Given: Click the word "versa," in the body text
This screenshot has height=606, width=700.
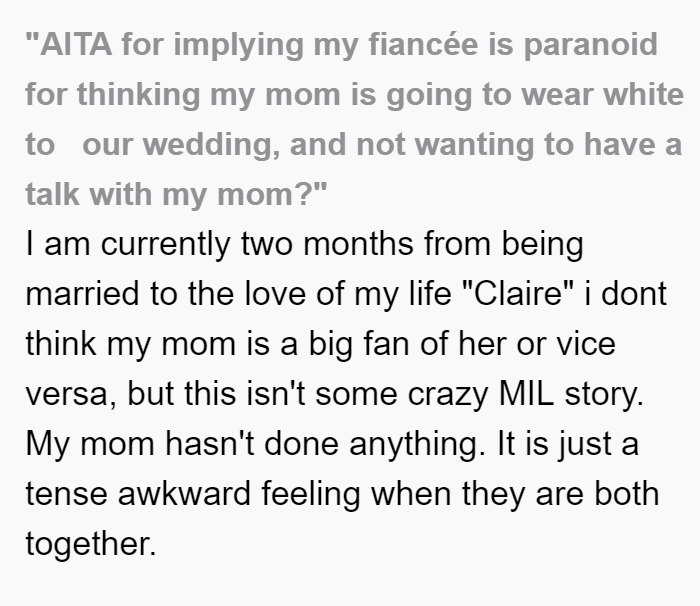Looking at the screenshot, I should pos(71,395).
